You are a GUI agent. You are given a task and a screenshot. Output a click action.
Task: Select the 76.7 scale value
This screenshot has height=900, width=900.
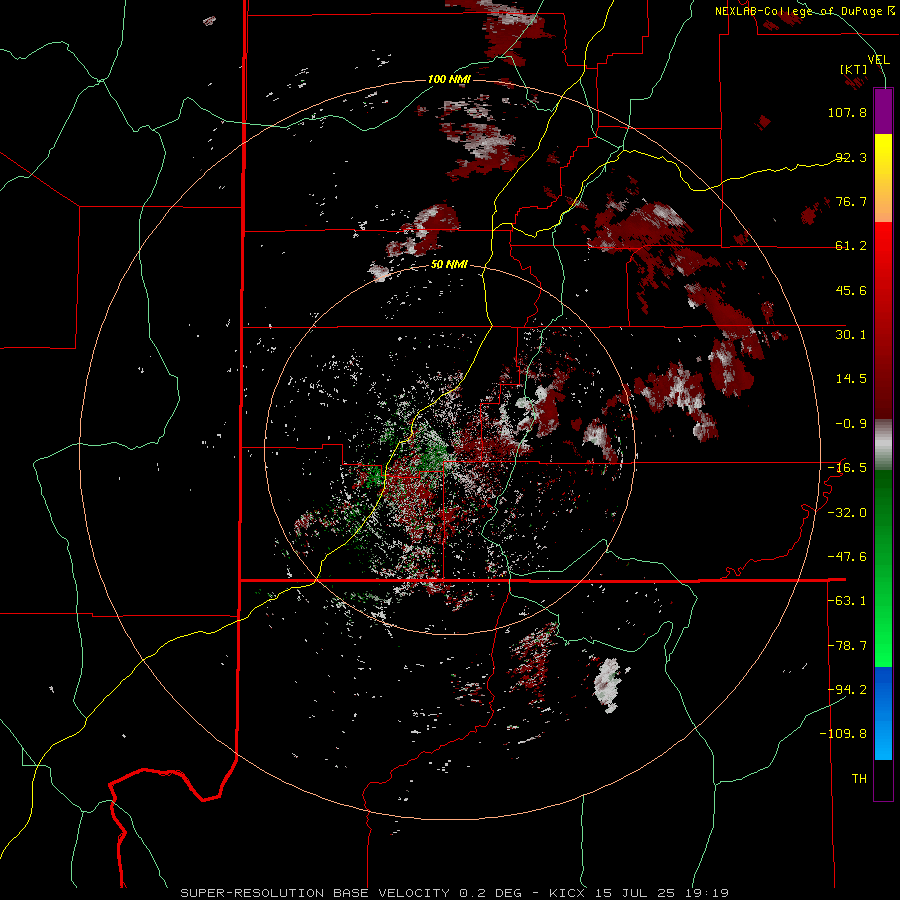click(x=851, y=201)
